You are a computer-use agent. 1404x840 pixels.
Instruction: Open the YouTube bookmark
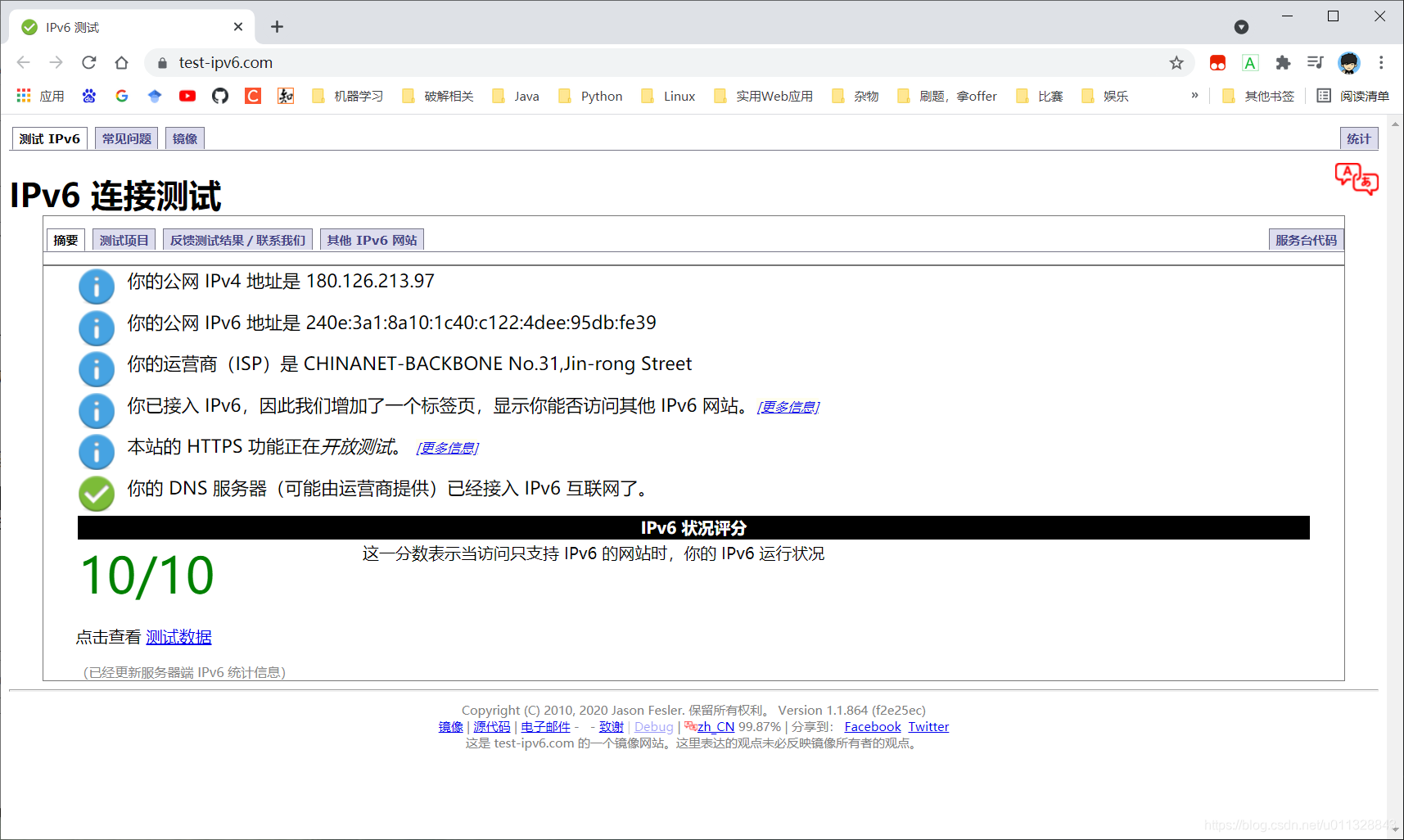pyautogui.click(x=187, y=96)
